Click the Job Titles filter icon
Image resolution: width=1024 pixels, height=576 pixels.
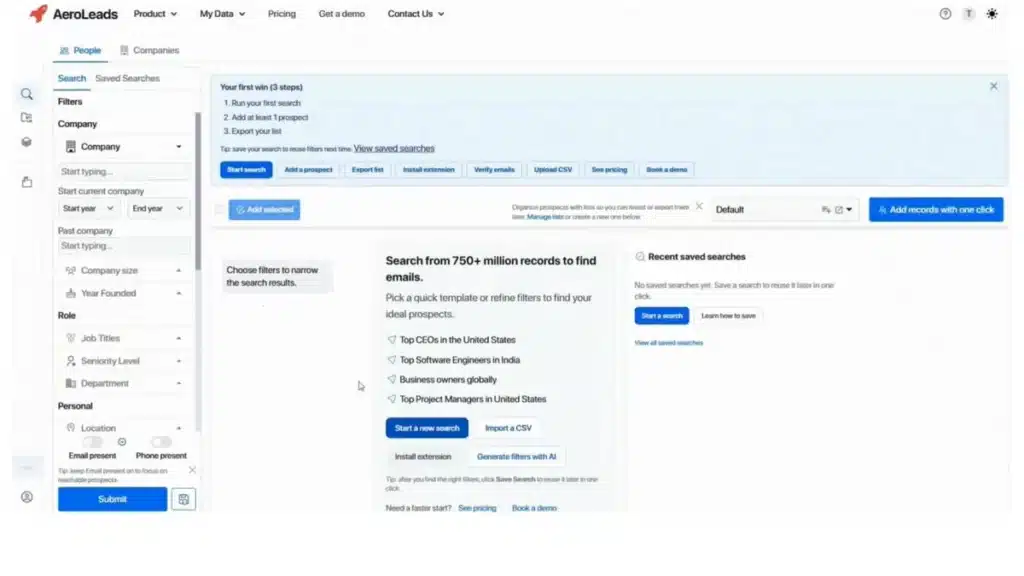(71, 338)
